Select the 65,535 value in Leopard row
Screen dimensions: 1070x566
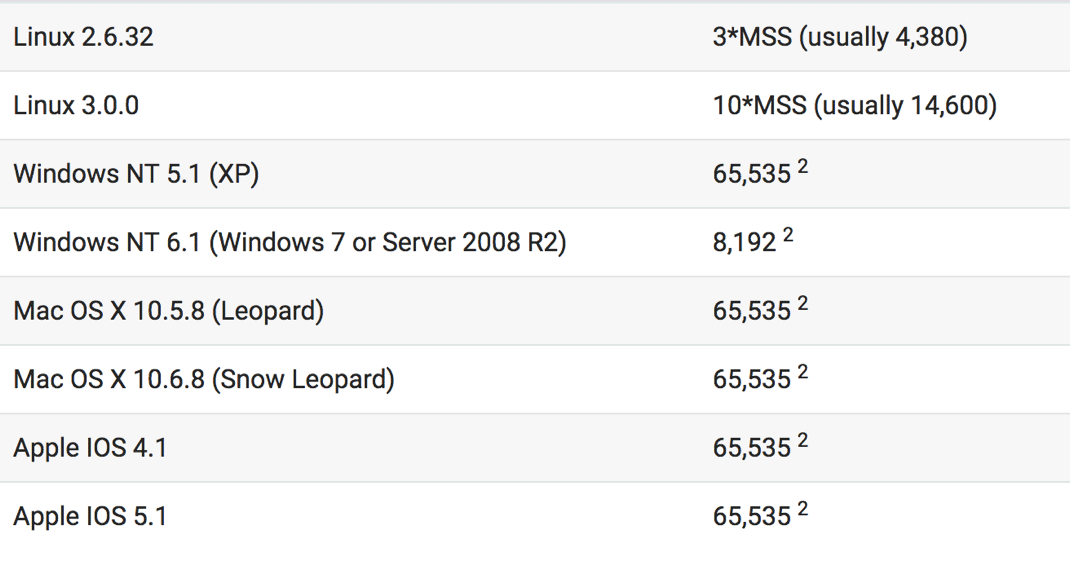tap(751, 311)
